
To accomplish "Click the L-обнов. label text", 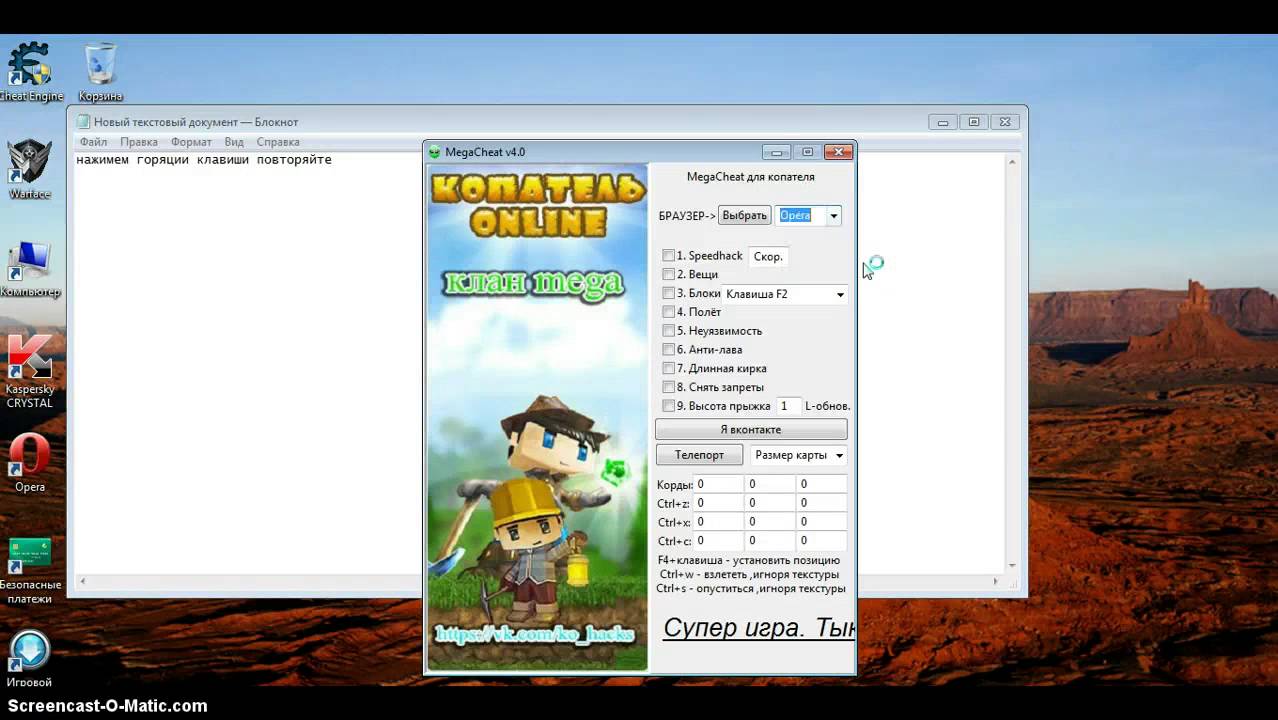I will coord(828,406).
